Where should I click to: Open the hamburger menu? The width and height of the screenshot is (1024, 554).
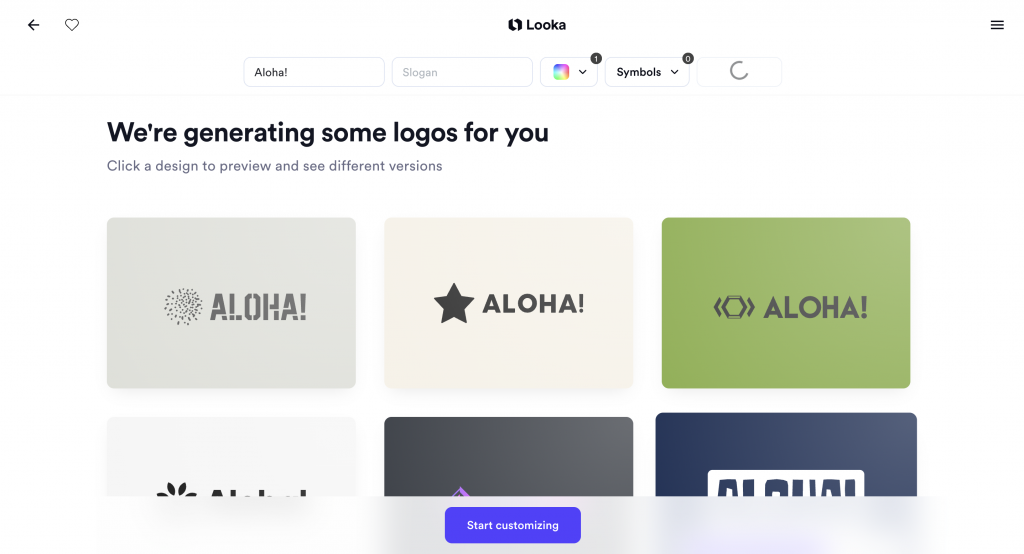pyautogui.click(x=997, y=25)
